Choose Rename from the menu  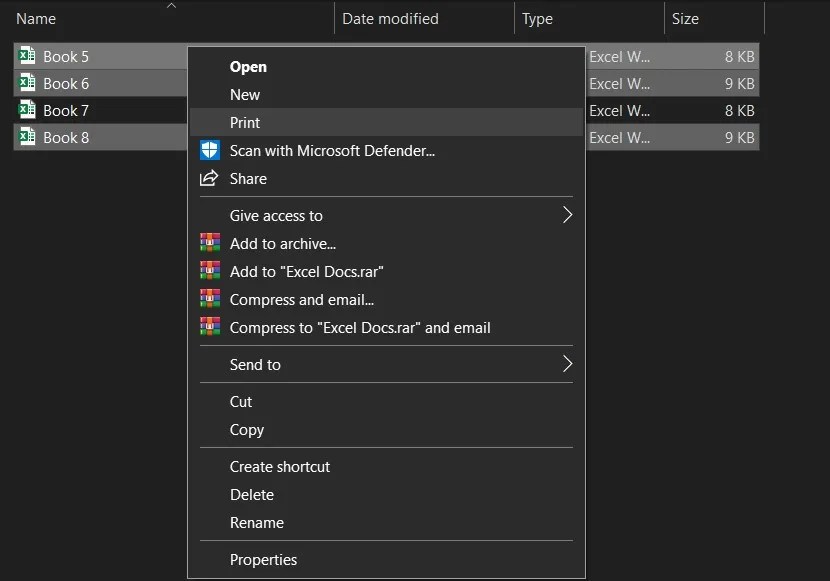pyautogui.click(x=257, y=522)
